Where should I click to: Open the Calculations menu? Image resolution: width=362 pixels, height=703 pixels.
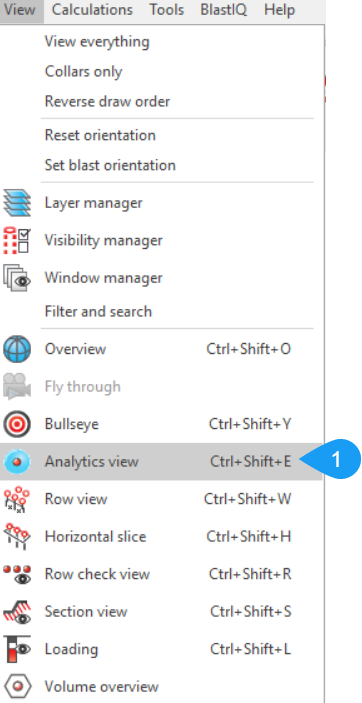(92, 10)
